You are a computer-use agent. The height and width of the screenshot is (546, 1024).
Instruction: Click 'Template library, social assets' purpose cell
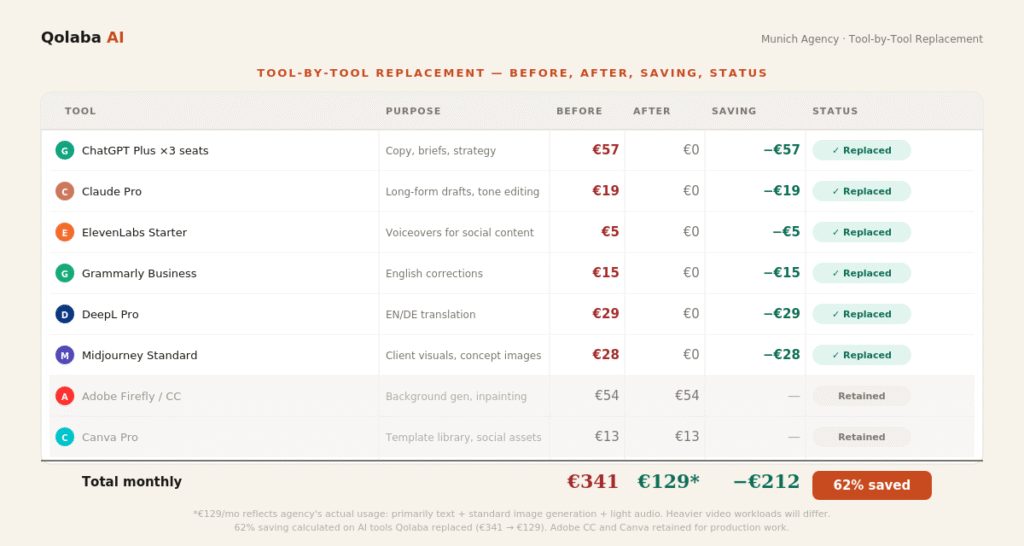click(x=463, y=437)
